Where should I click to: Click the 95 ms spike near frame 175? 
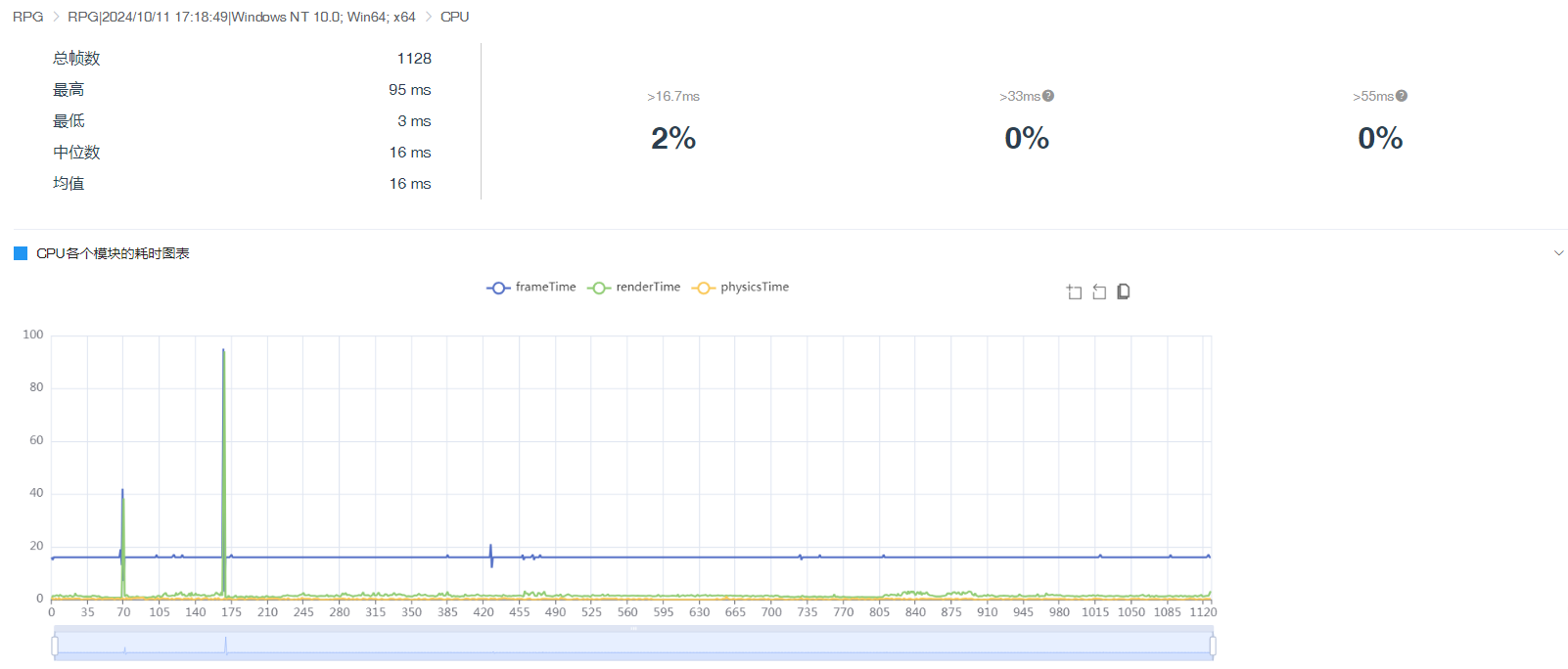point(223,350)
